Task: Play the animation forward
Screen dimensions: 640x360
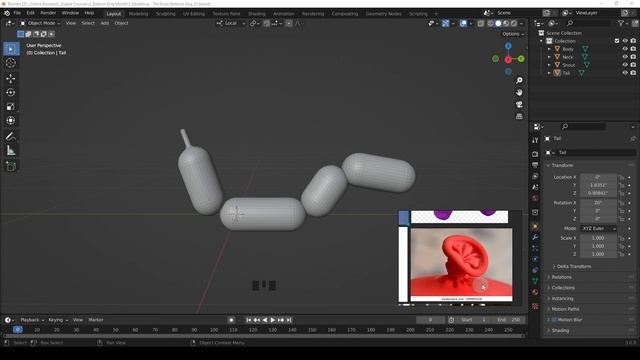Action: 273,320
